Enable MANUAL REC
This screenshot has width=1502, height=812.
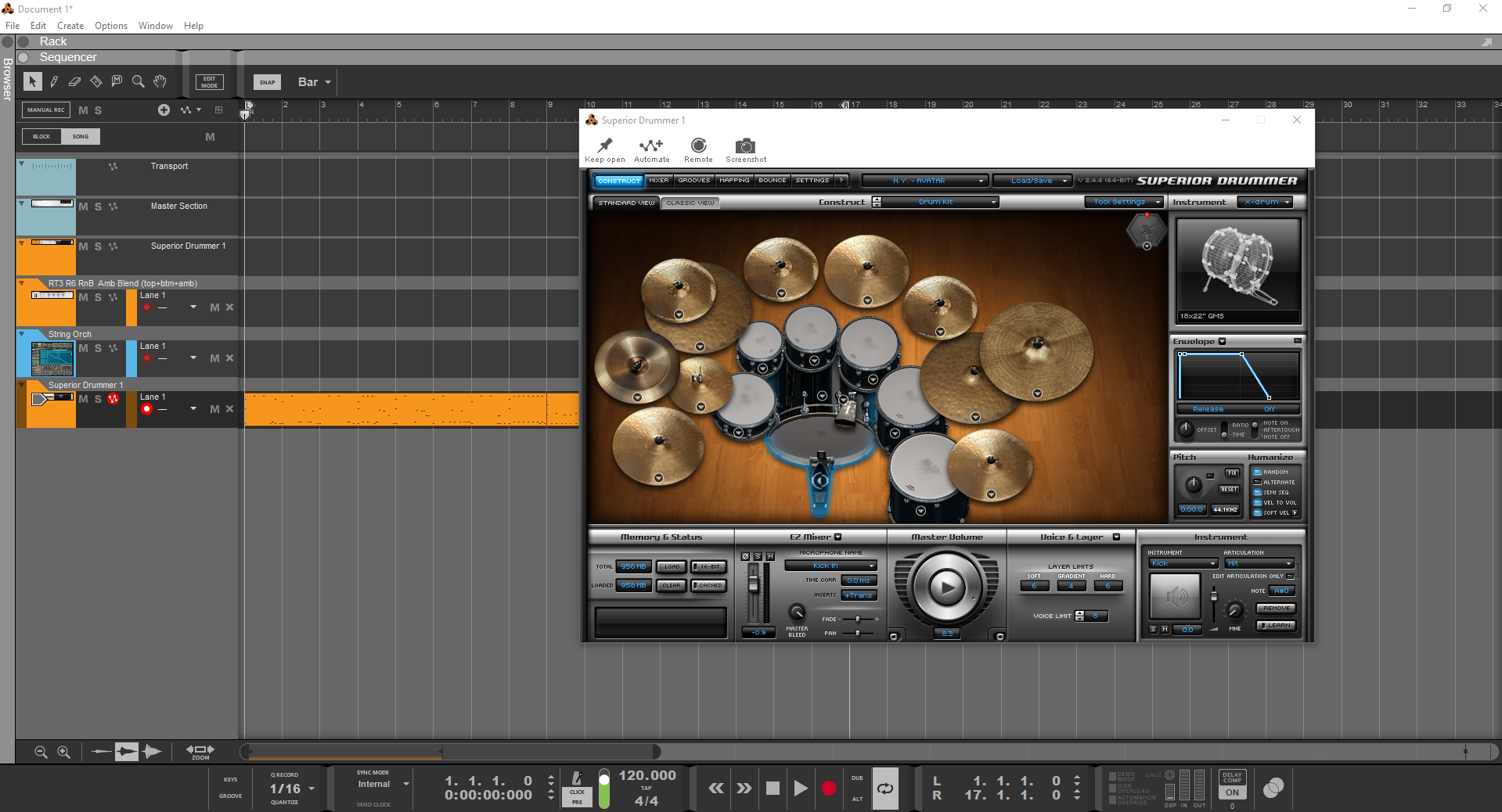click(x=46, y=110)
